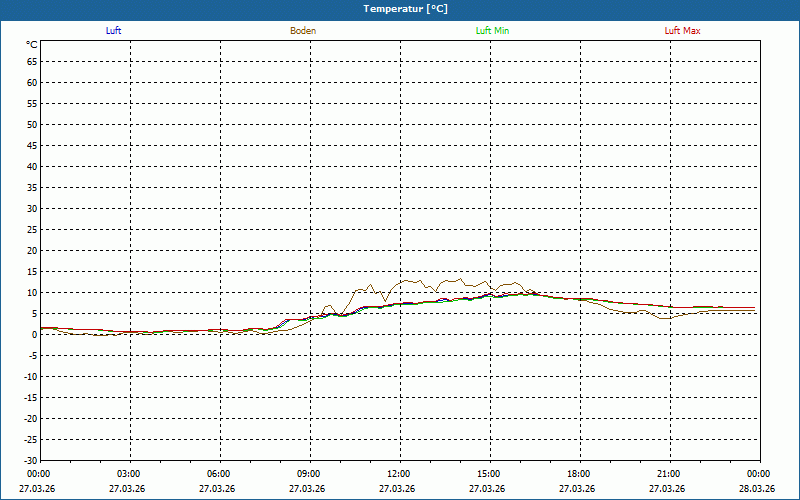Click the 60 value on the y-axis

[32, 83]
